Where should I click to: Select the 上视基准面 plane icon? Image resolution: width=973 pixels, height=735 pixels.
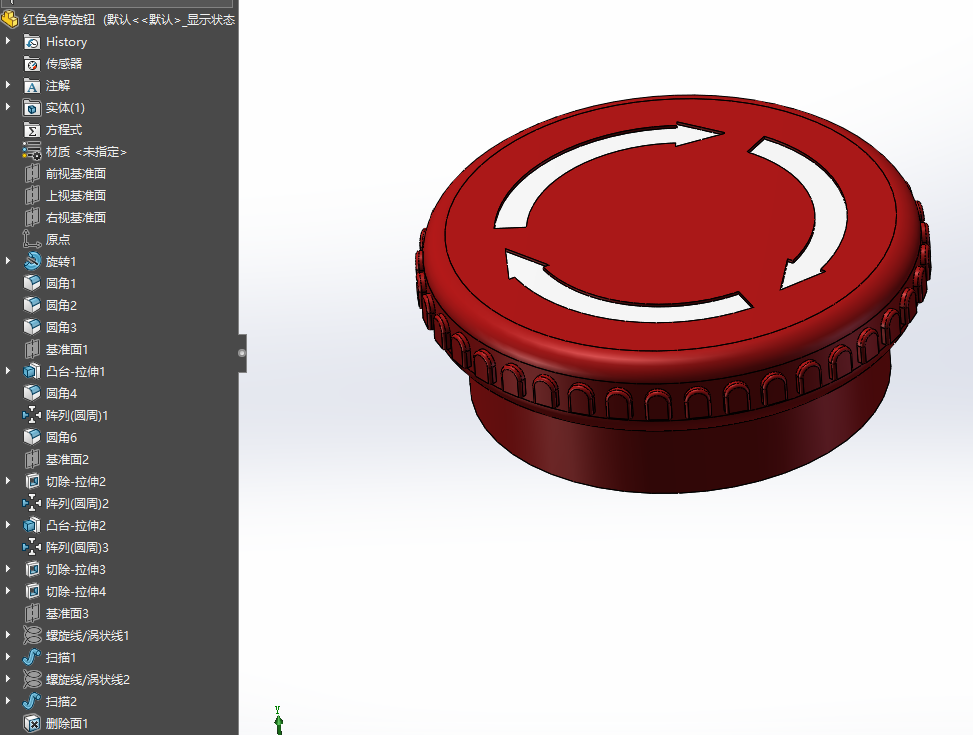point(32,196)
